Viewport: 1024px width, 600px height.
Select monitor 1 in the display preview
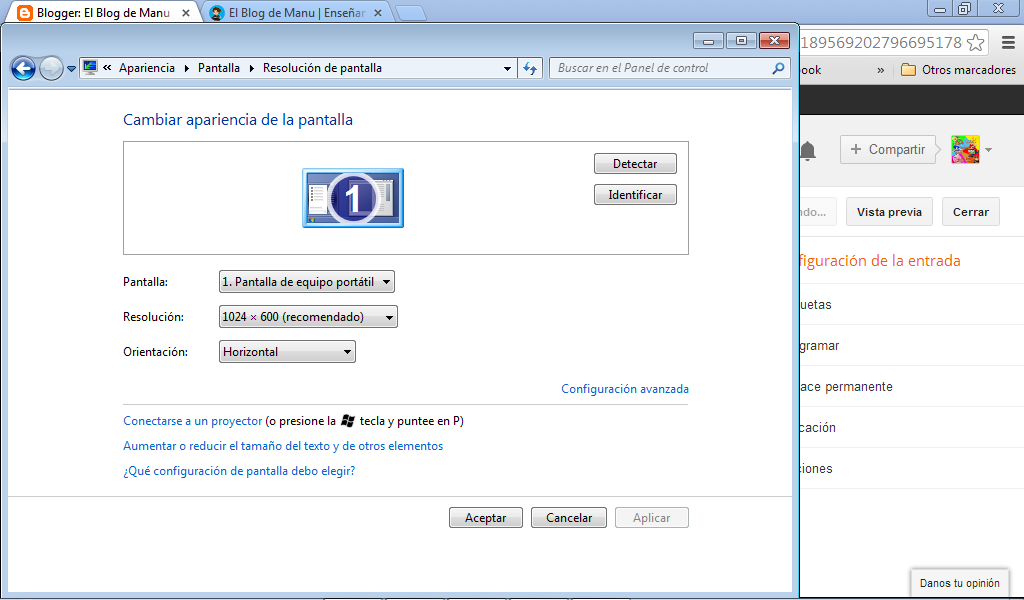click(x=352, y=197)
